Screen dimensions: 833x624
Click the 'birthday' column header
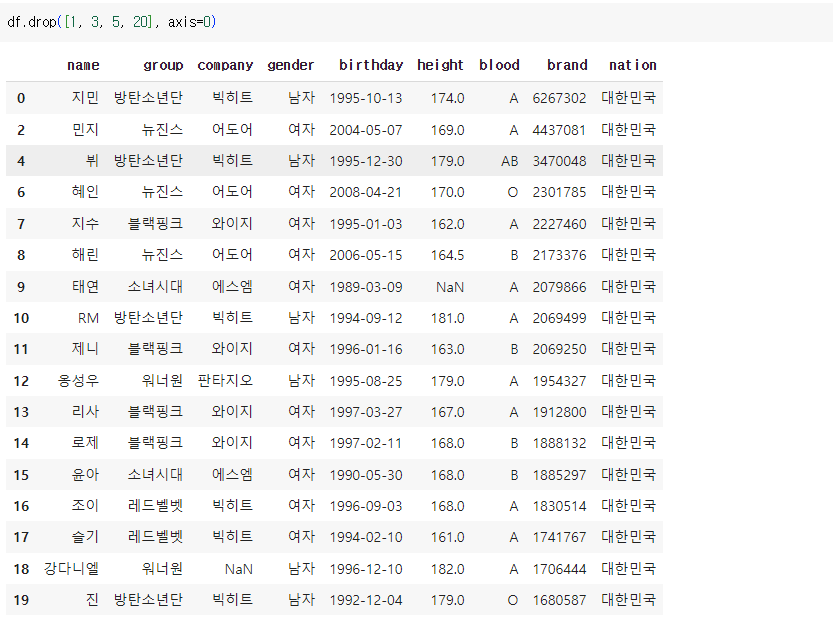click(x=371, y=65)
